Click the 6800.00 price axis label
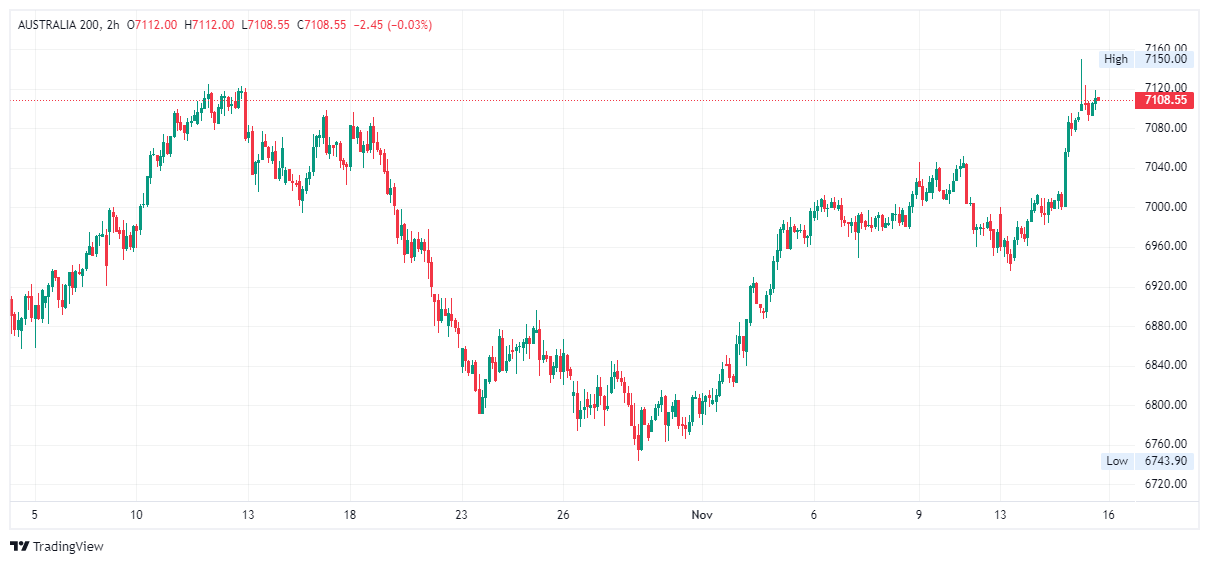 click(1165, 405)
